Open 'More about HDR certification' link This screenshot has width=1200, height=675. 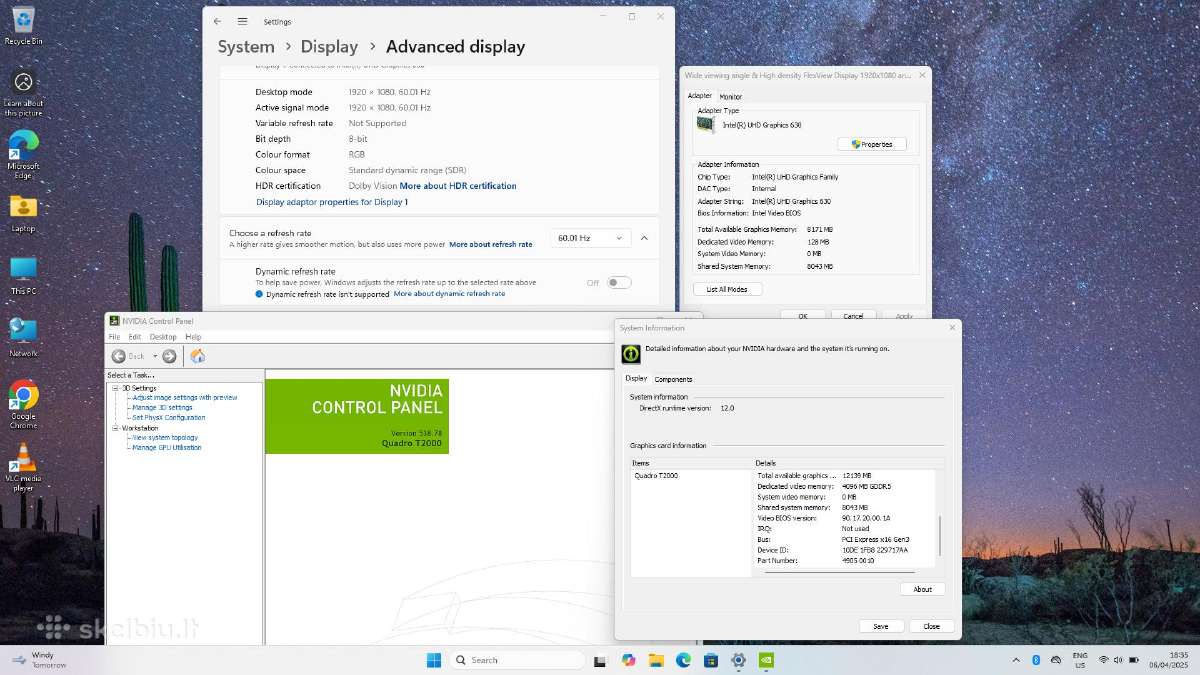[x=458, y=186]
